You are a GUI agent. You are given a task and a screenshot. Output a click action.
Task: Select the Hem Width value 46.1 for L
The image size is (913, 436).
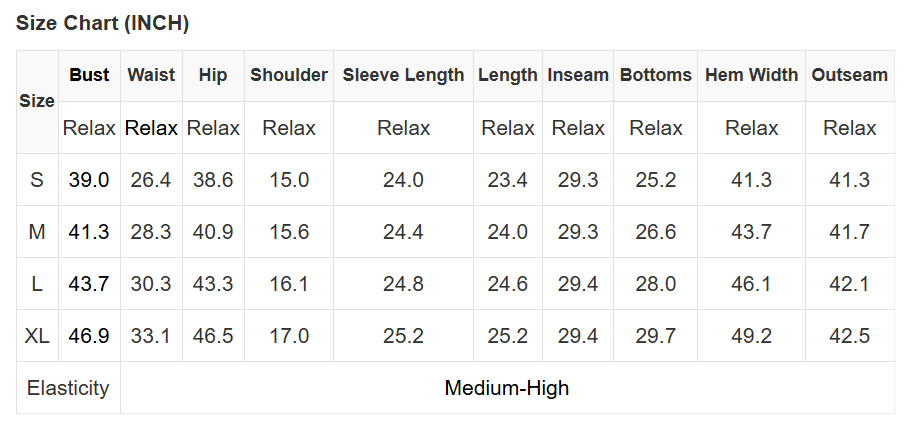click(751, 284)
